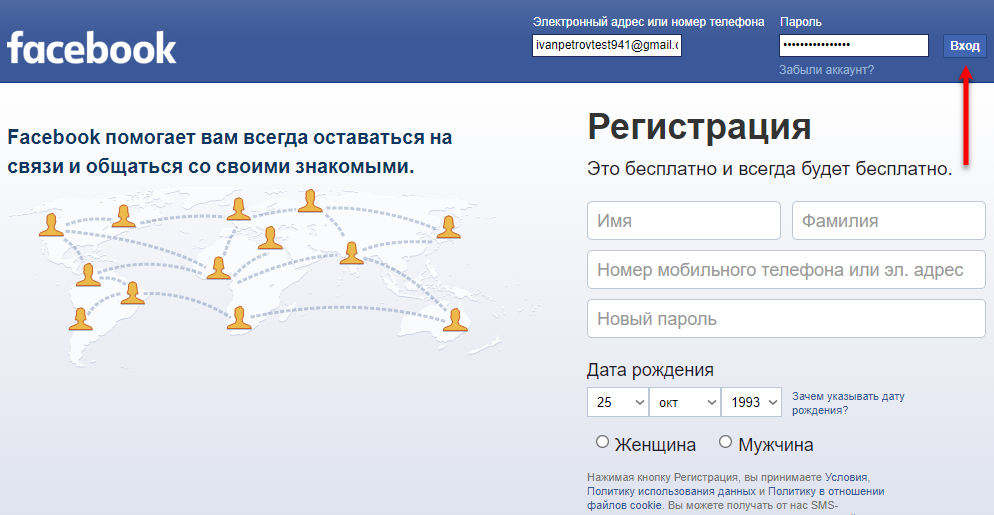The image size is (994, 515).
Task: Open the birth day dropdown showing 25
Action: tap(617, 402)
